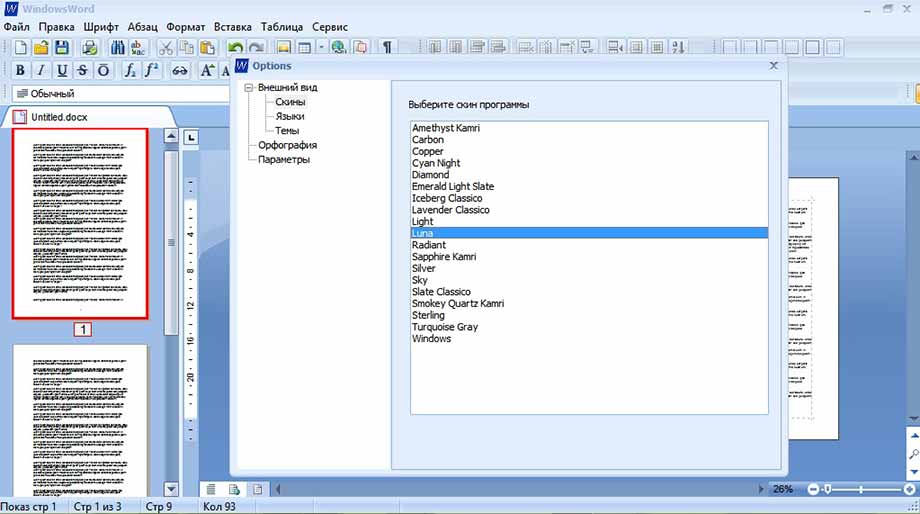
Task: Paste from clipboard using the paste icon
Action: click(207, 48)
